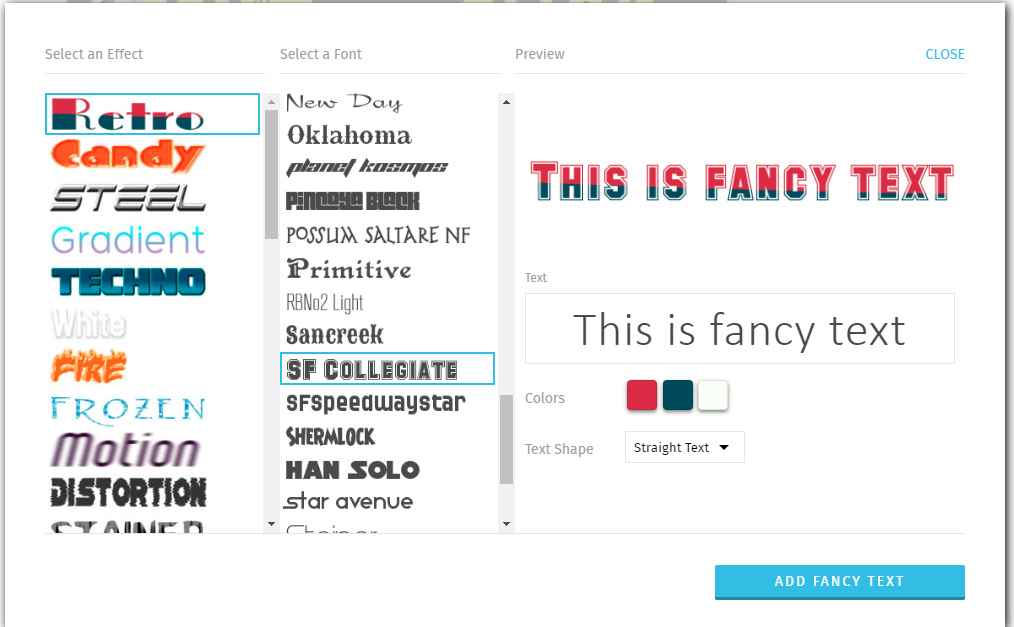Click the Add Fancy Text button

click(x=839, y=581)
